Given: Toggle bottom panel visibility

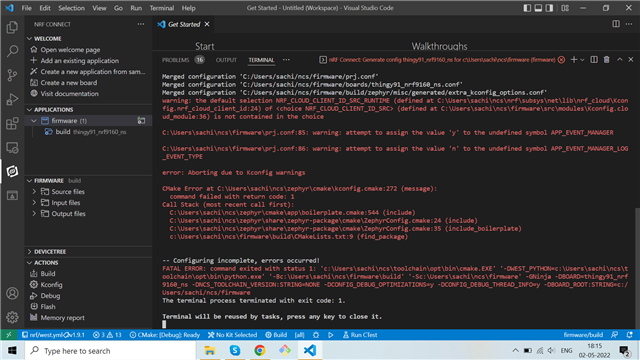Looking at the screenshot, I should (538, 8).
